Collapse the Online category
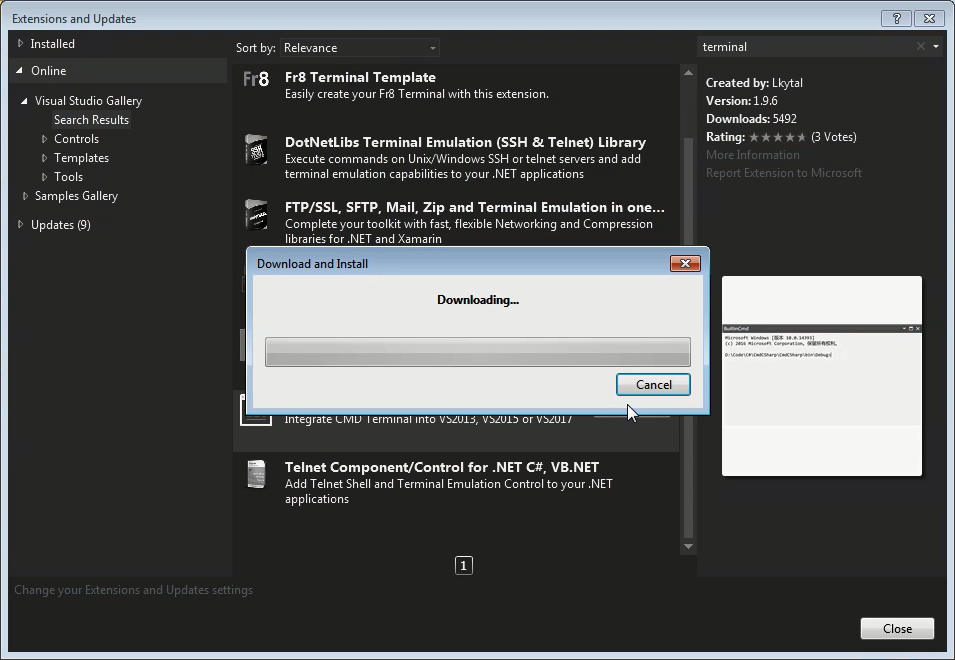 (x=19, y=71)
